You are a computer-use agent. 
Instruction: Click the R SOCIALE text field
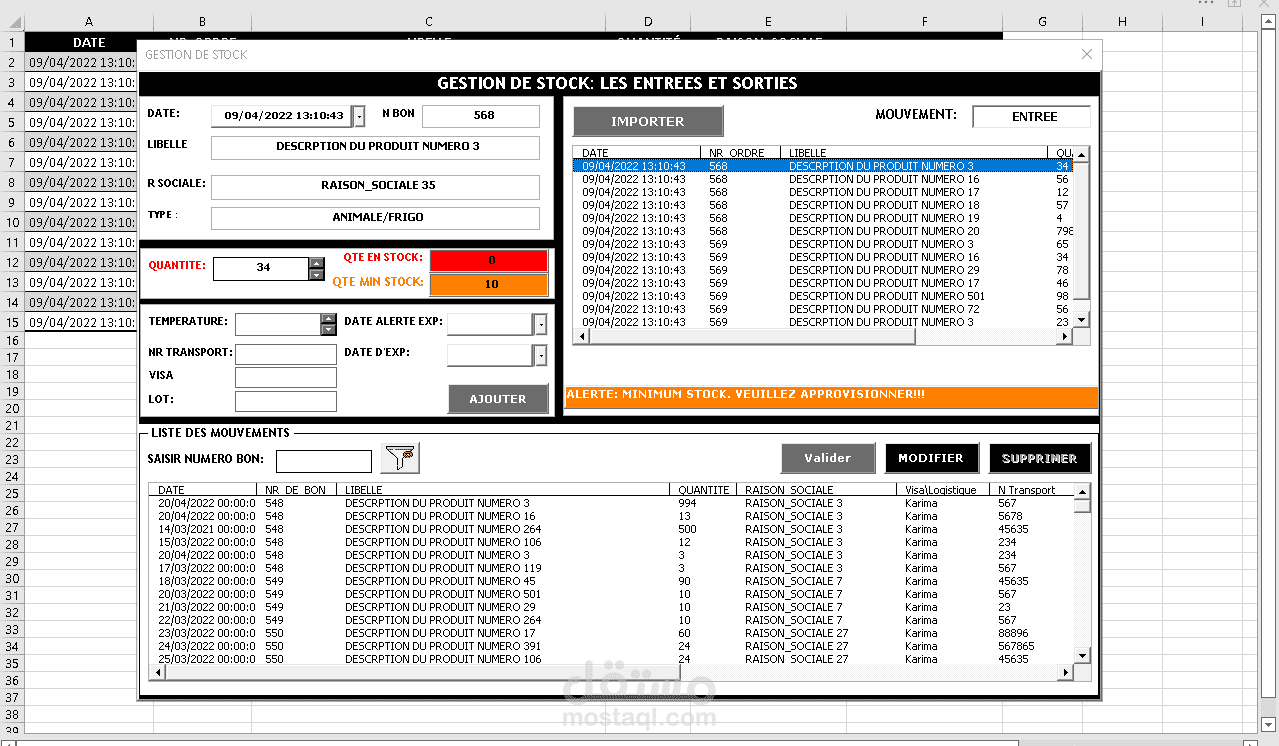[x=375, y=186]
